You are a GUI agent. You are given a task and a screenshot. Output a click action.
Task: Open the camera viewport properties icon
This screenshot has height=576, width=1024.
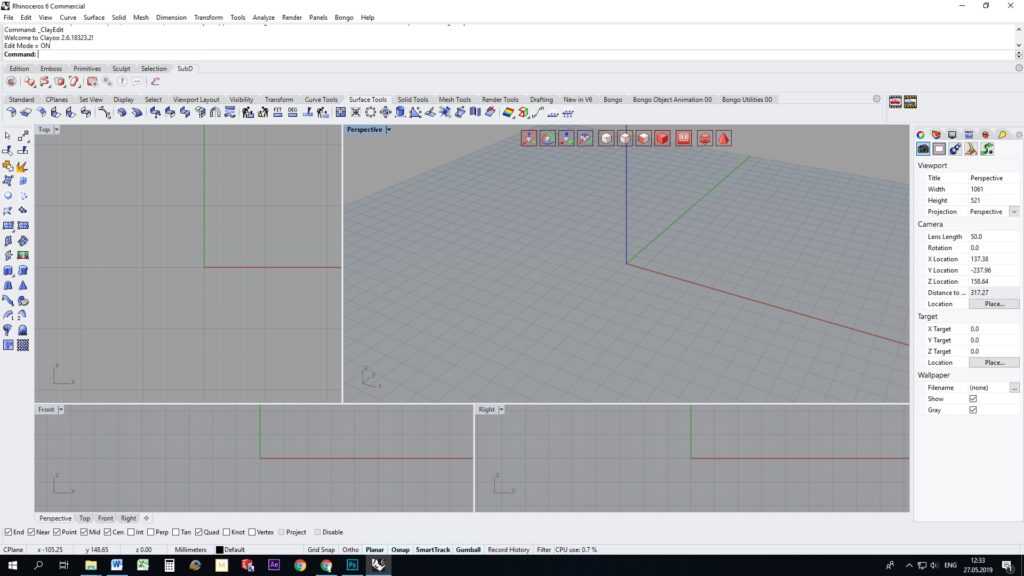point(924,149)
